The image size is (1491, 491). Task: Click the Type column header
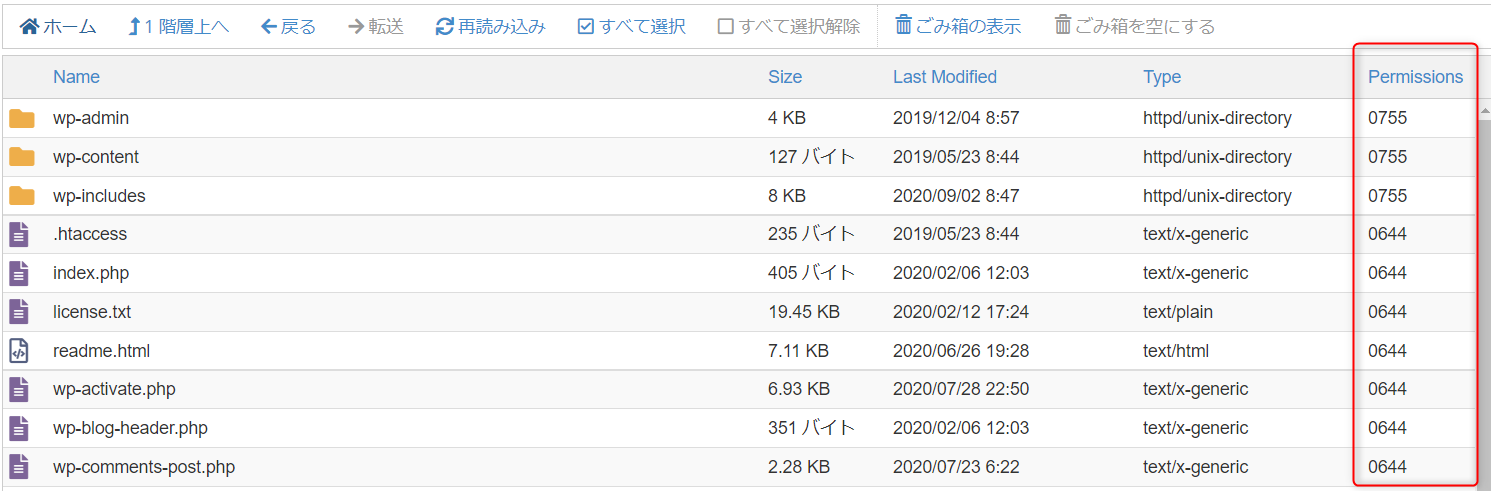(x=1162, y=77)
